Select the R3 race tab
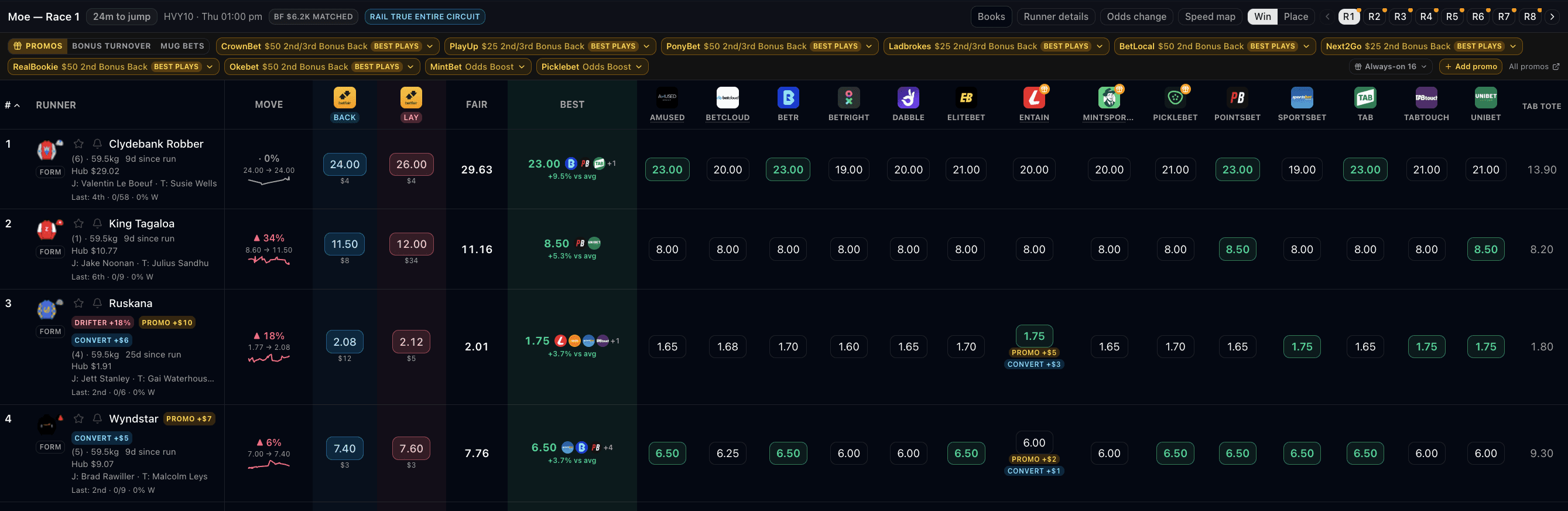The width and height of the screenshot is (1568, 511). [x=1400, y=16]
